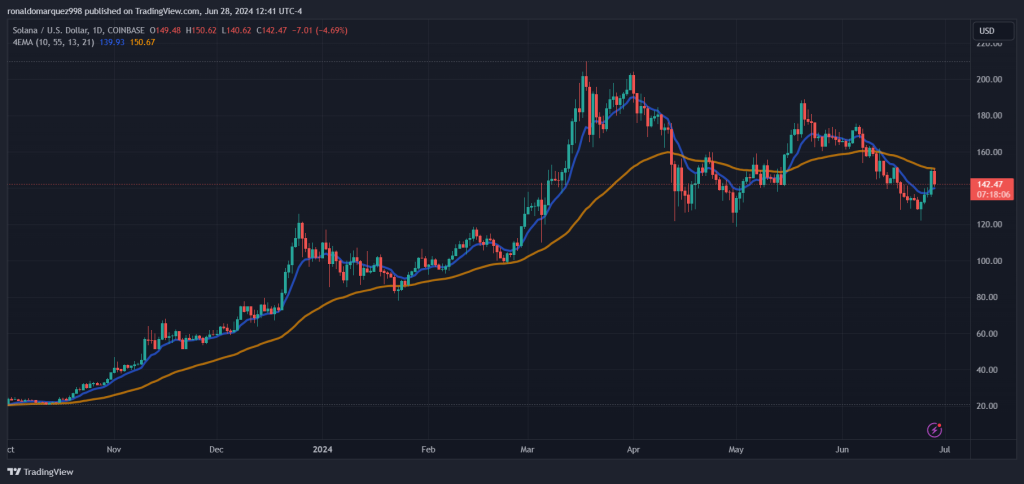Click the Mar label on time axis
The height and width of the screenshot is (484, 1024).
coord(528,450)
